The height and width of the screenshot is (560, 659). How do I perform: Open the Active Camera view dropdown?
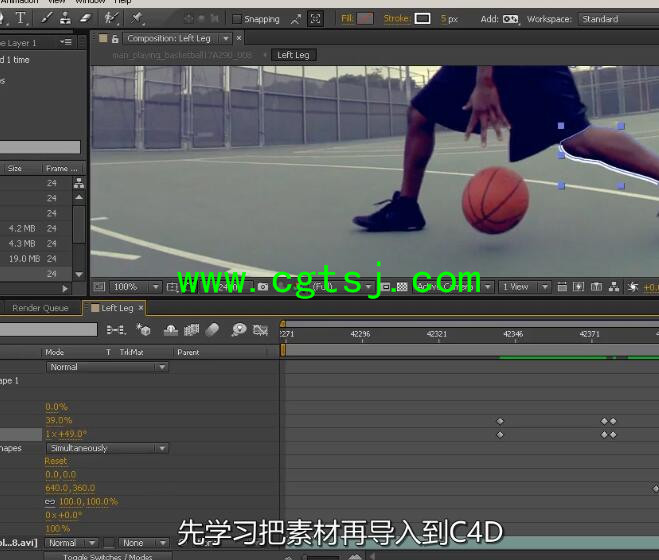point(452,287)
